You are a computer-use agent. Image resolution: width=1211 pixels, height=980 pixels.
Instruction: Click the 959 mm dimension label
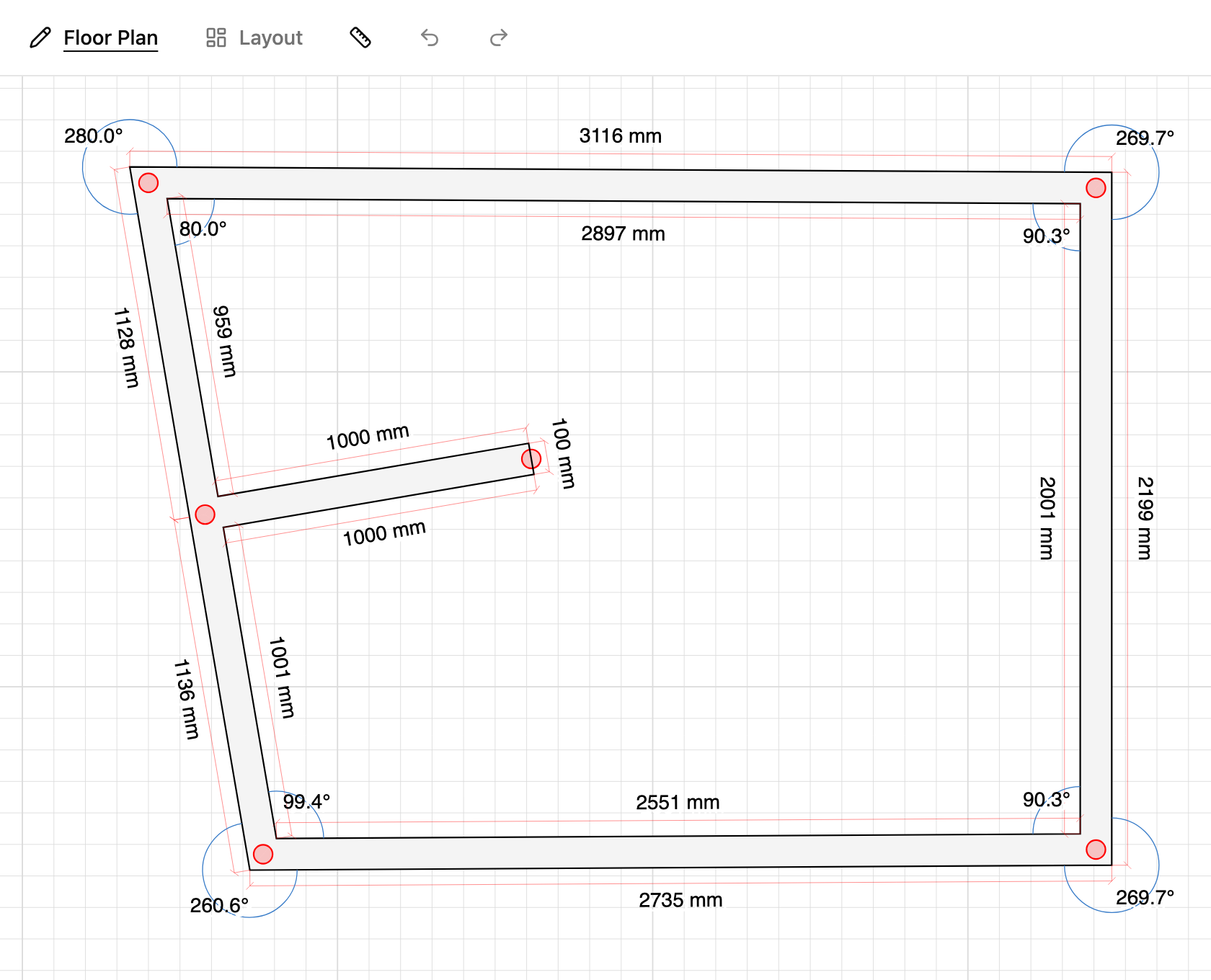pyautogui.click(x=224, y=342)
